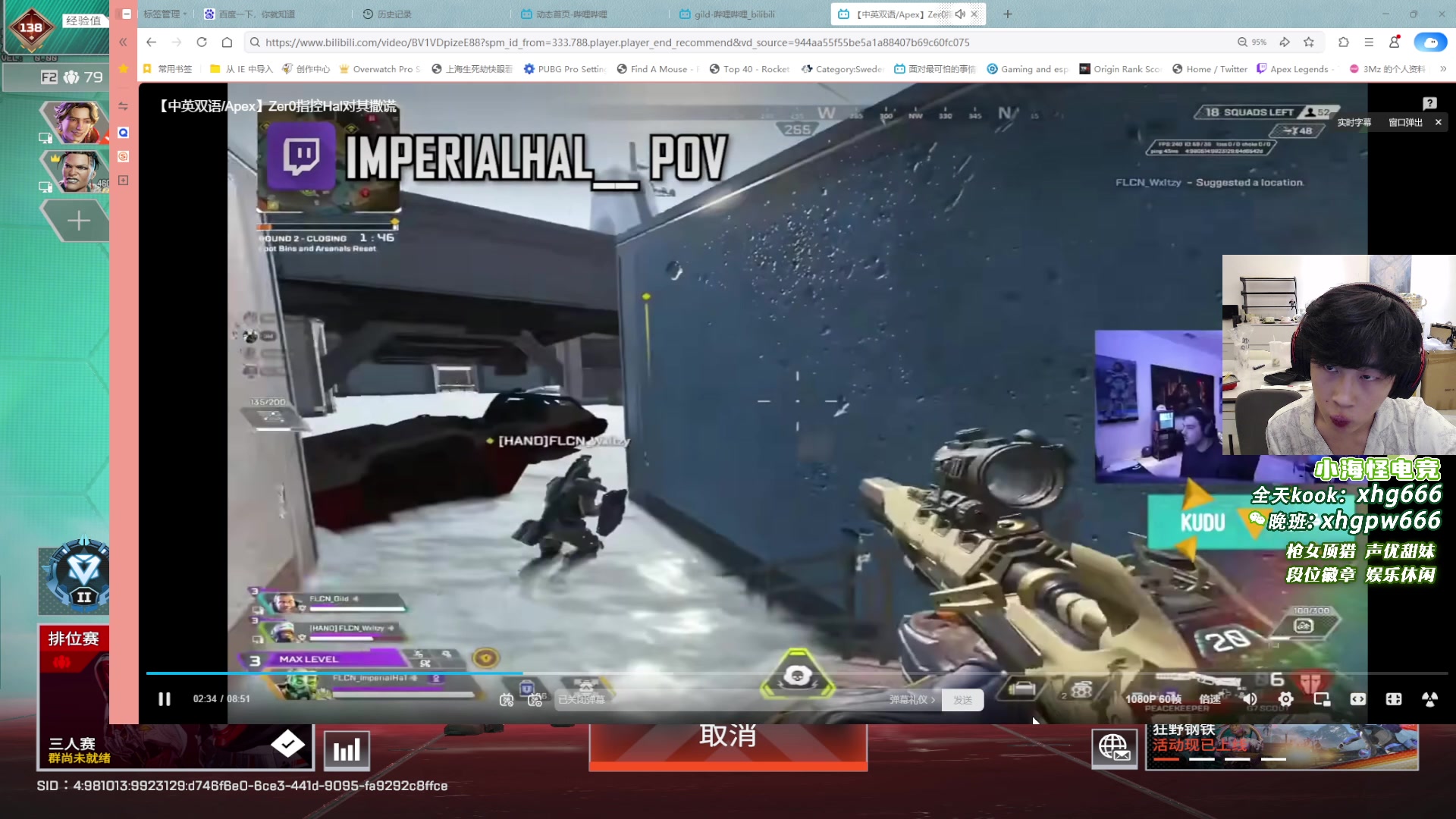Click 窗口弹出 popup window option
Screen dimensions: 1456x819
tap(1405, 122)
